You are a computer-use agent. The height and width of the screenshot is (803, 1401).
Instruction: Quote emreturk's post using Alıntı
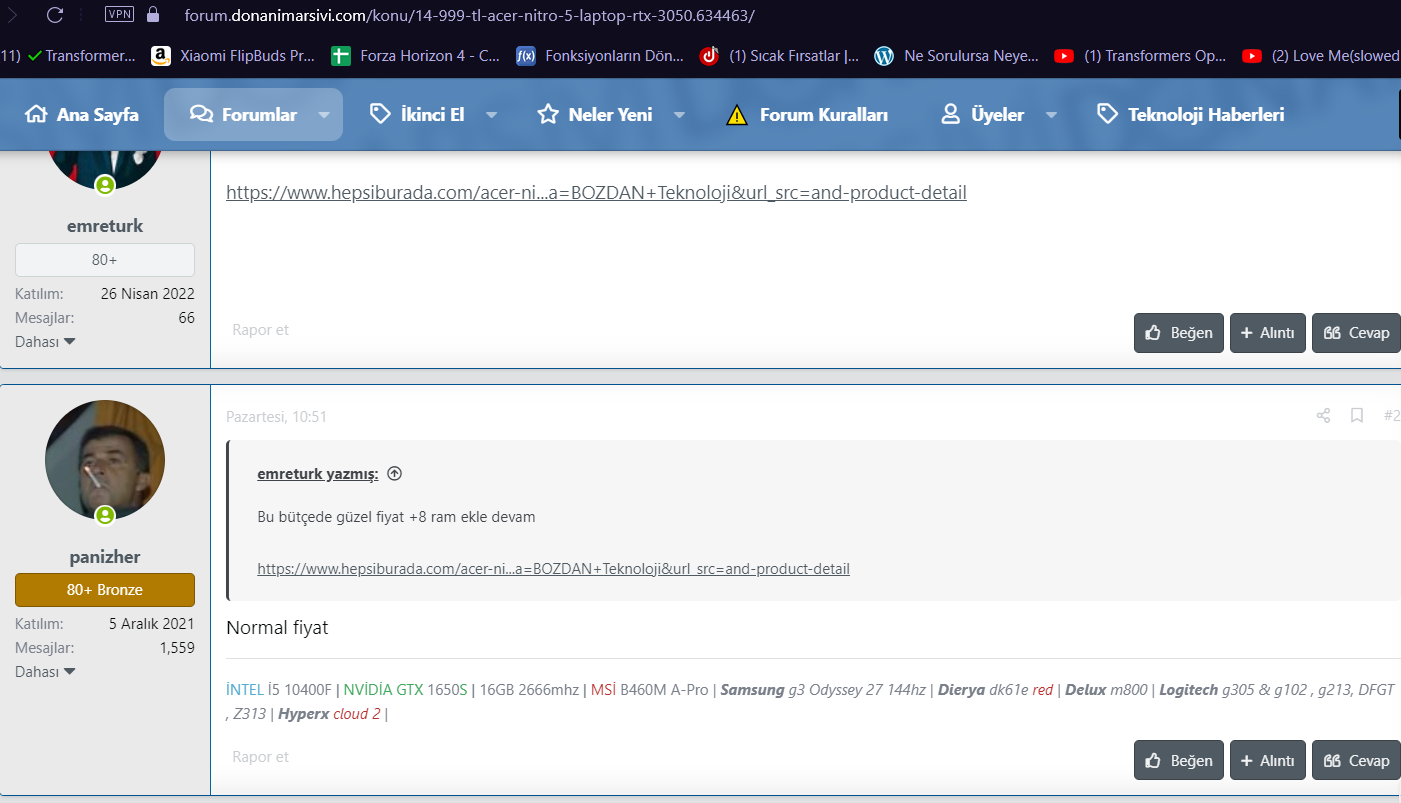1268,333
